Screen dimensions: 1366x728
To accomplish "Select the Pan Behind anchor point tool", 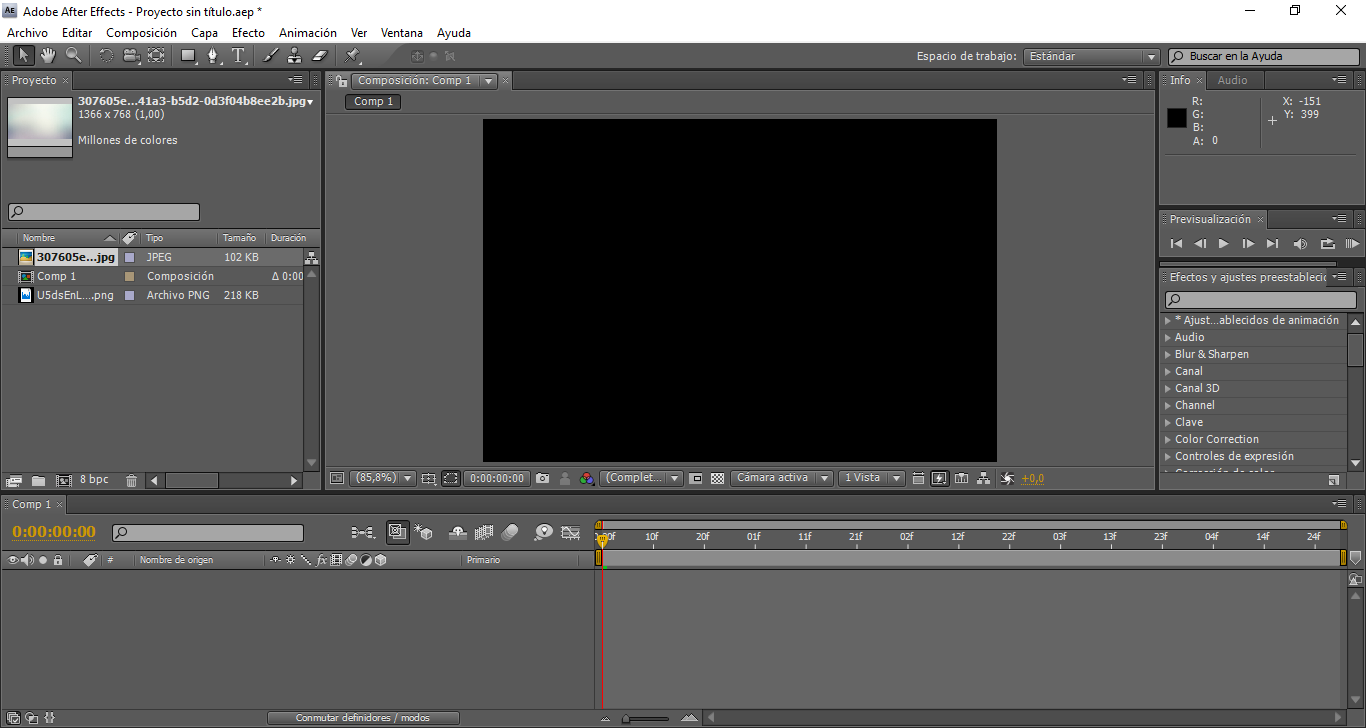I will (156, 56).
